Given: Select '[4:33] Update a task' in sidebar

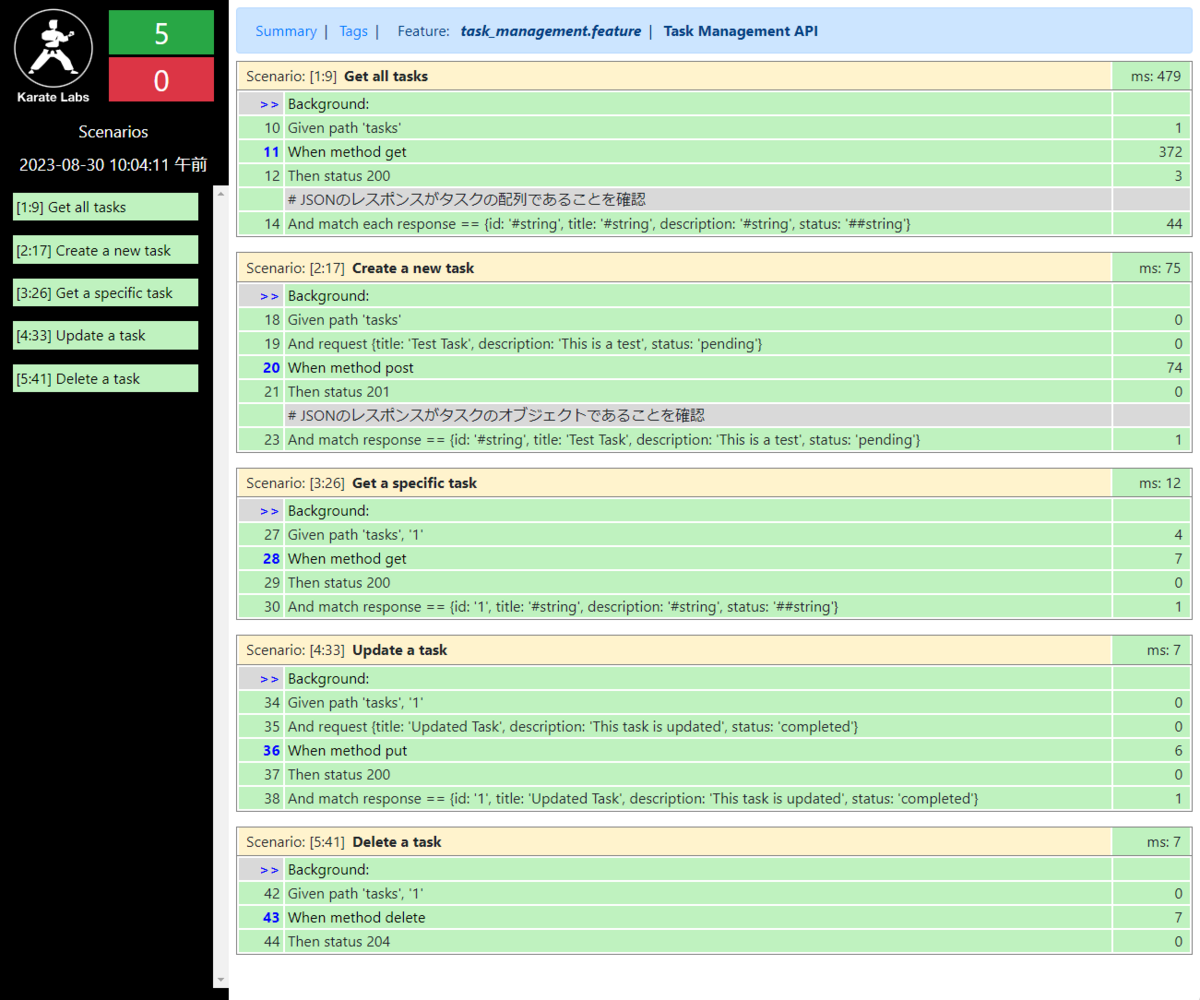Looking at the screenshot, I should 105,335.
